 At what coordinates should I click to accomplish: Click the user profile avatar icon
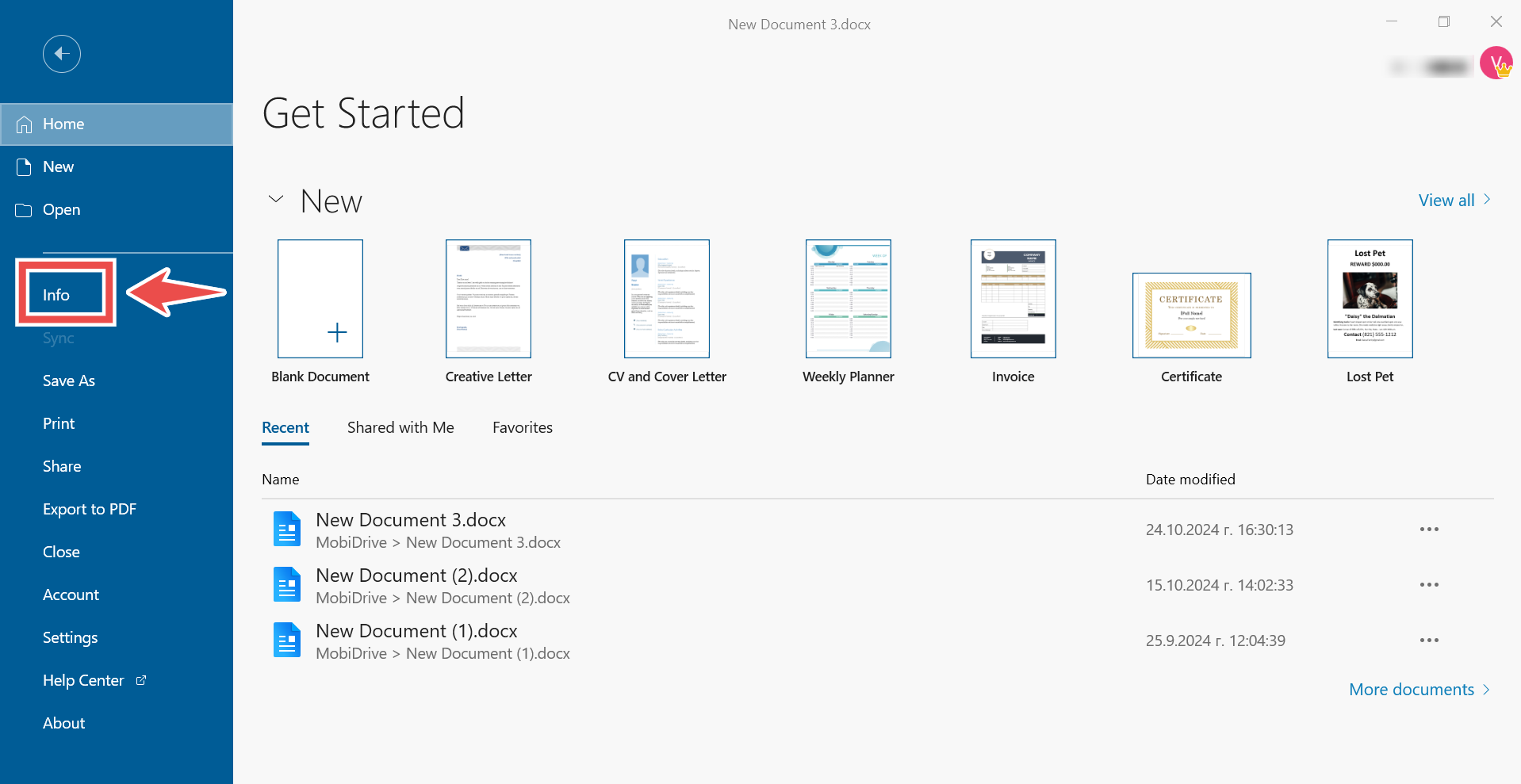1496,63
